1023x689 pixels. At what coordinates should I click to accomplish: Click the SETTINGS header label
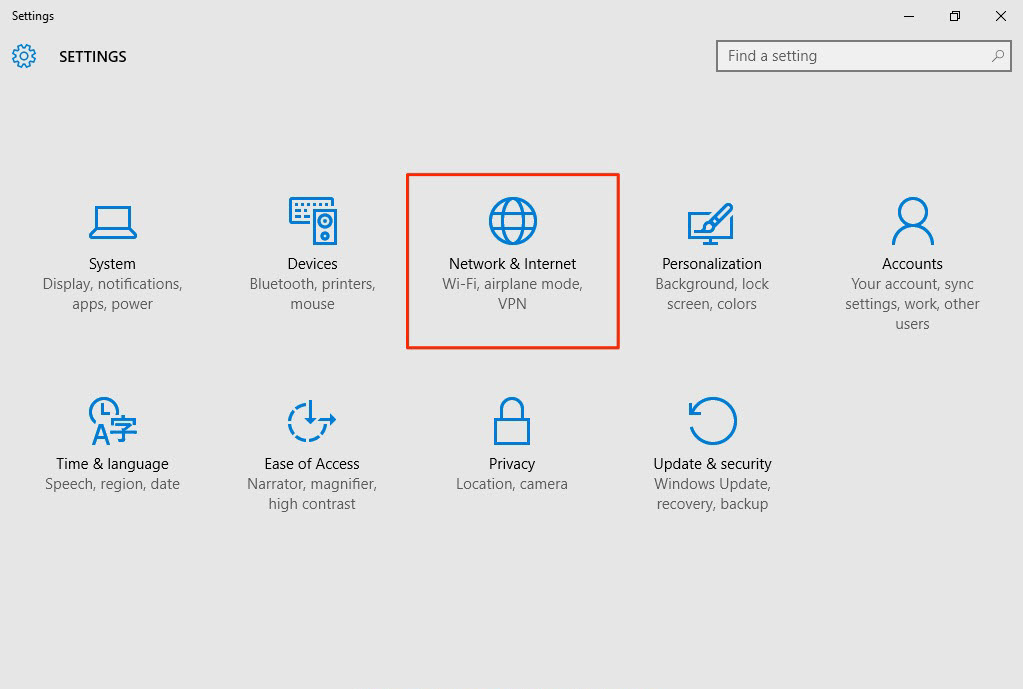tap(92, 57)
